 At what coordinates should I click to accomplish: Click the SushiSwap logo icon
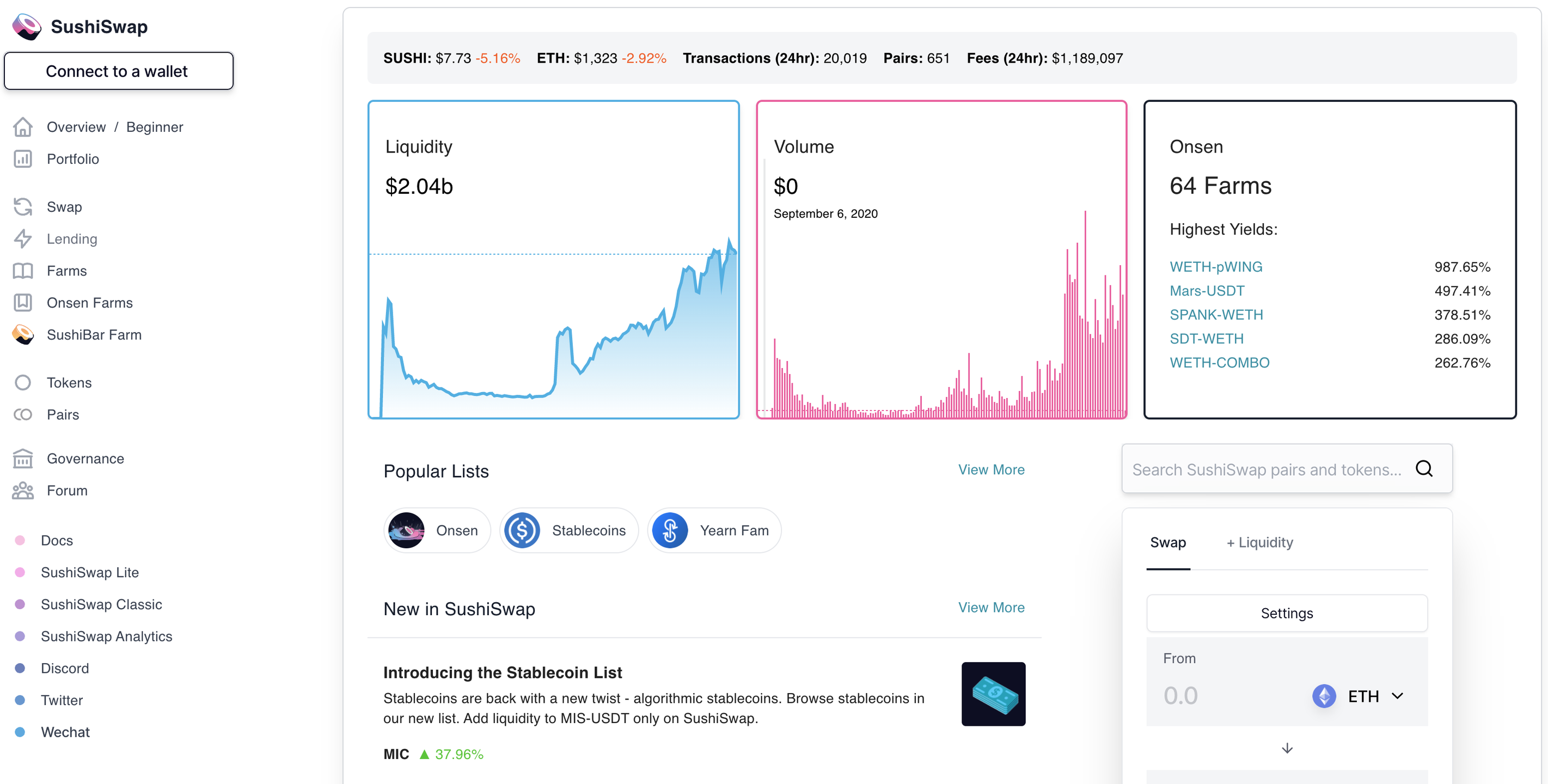pos(27,27)
